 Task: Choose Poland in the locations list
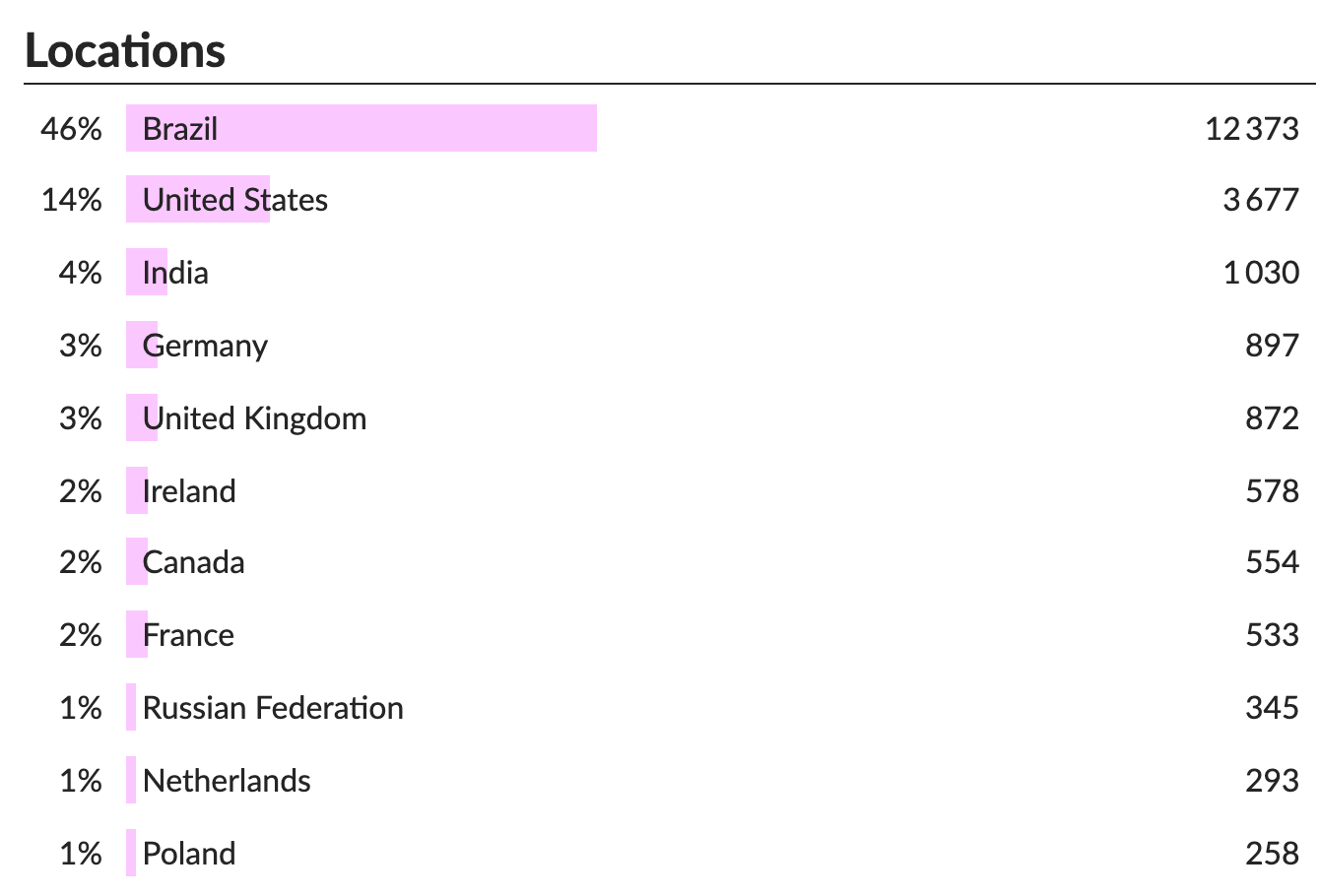[189, 854]
